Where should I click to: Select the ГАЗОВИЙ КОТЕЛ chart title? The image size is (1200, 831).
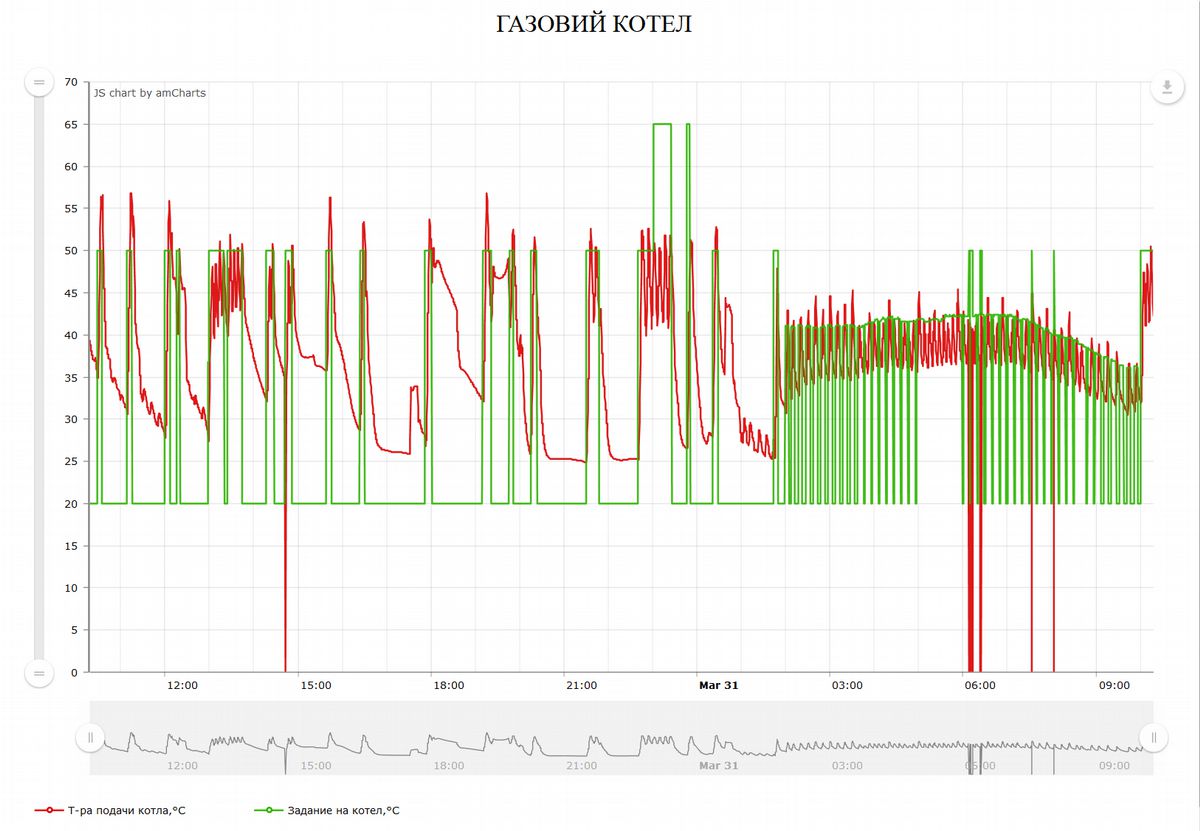coord(594,25)
